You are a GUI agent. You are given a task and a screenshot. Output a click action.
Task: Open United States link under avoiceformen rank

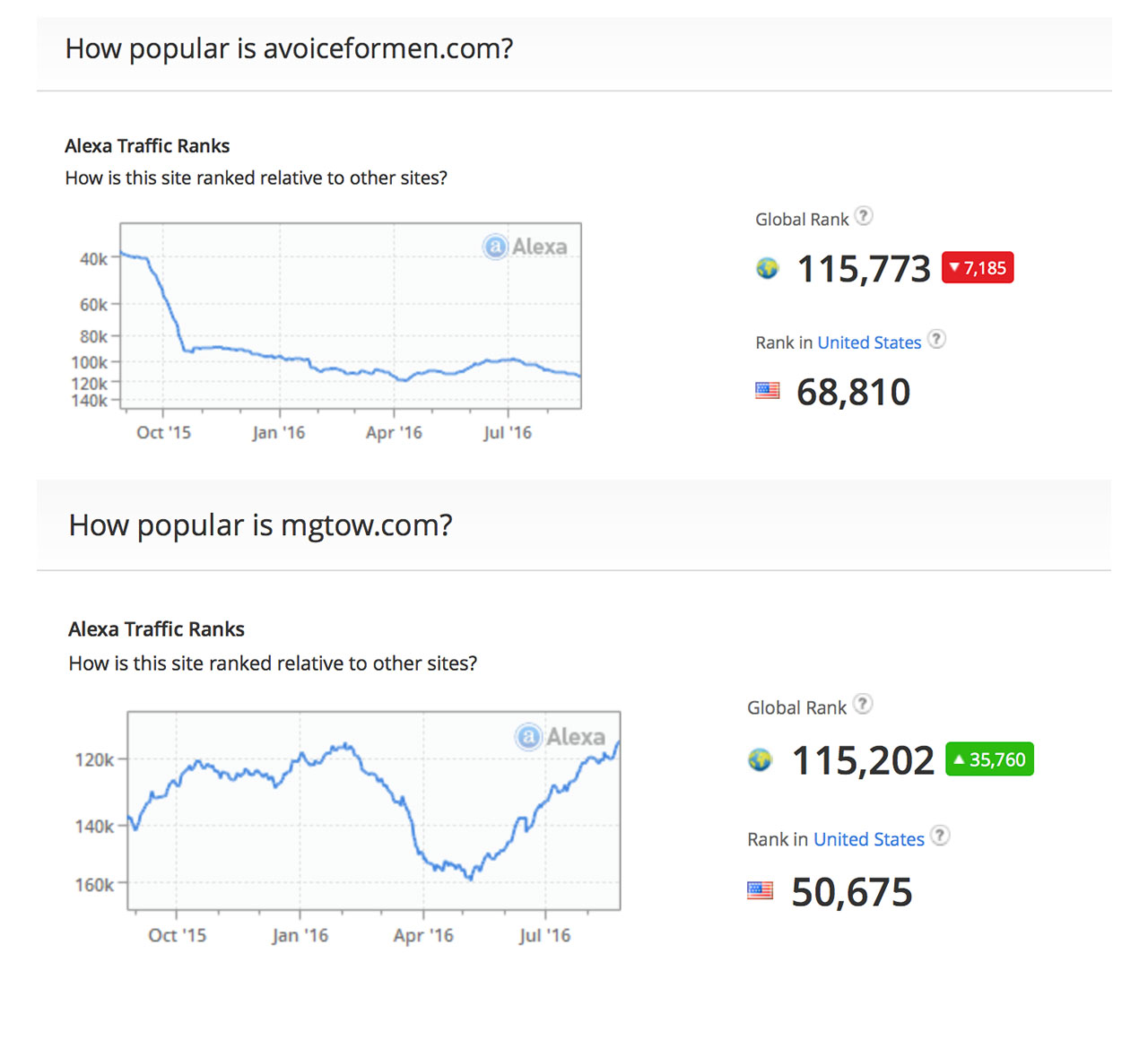tap(869, 342)
